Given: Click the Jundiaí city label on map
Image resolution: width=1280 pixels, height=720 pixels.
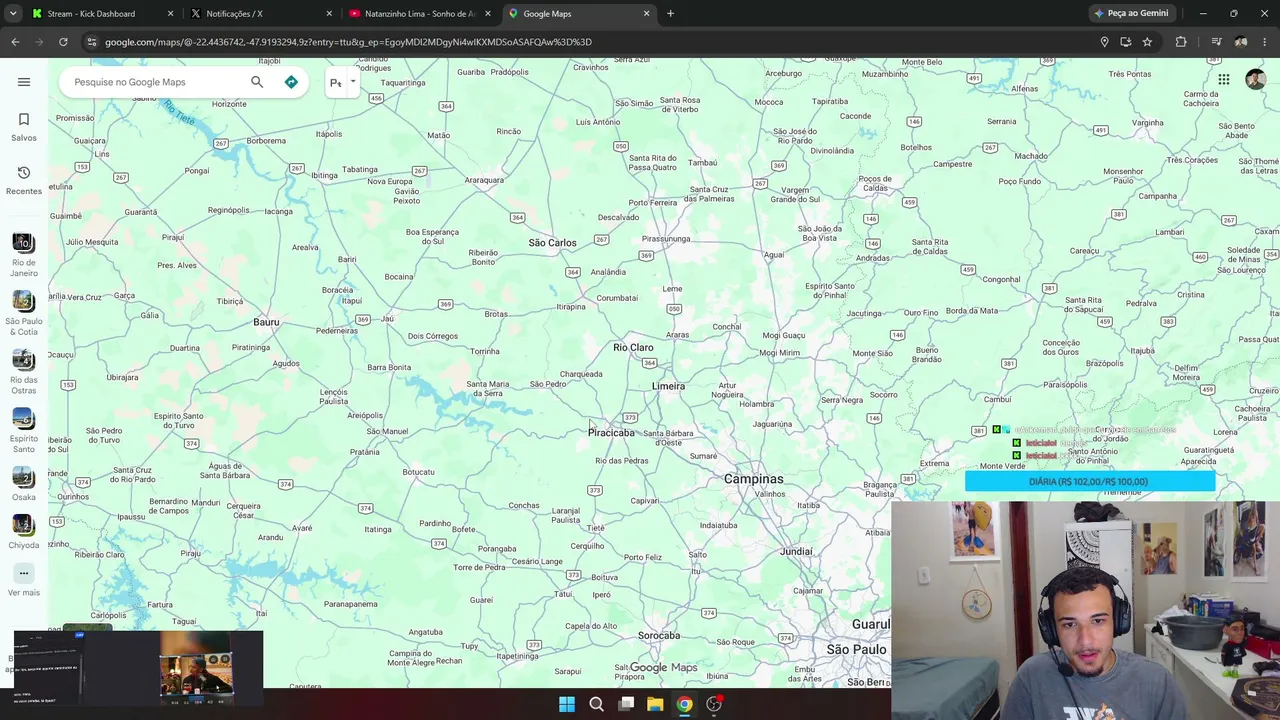Looking at the screenshot, I should [x=796, y=552].
